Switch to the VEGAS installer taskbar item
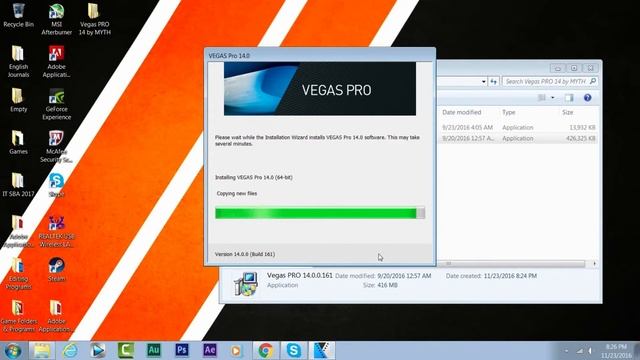Viewport: 640px width, 360px height. 322,351
